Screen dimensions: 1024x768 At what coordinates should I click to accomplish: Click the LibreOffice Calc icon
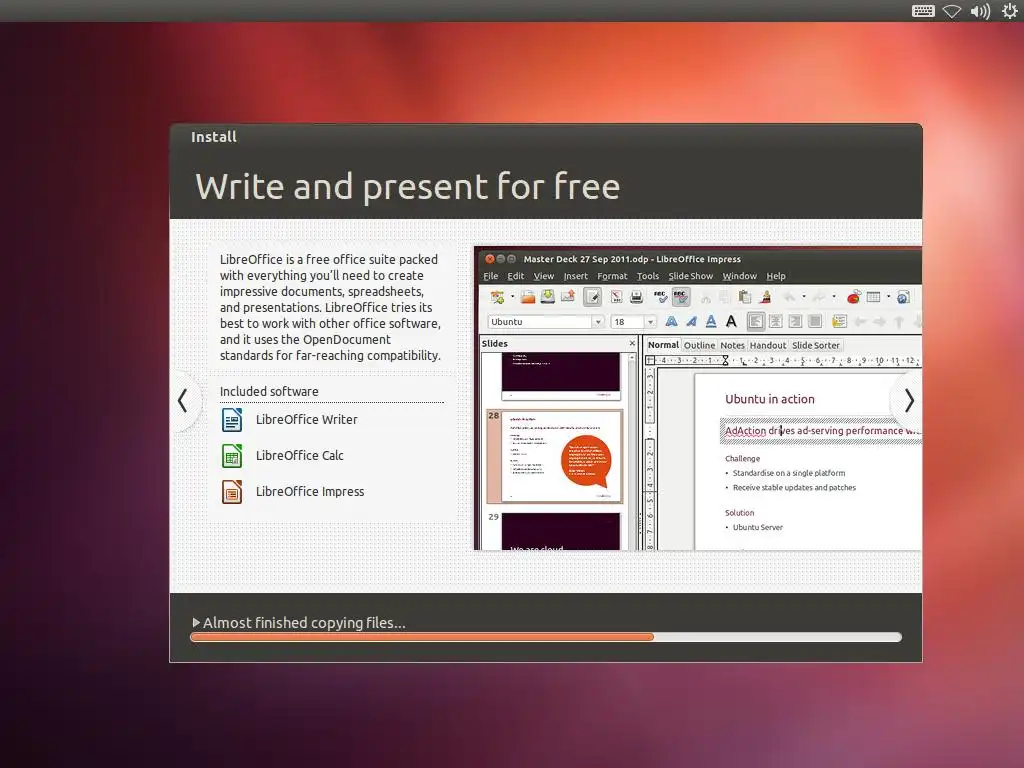tap(232, 455)
